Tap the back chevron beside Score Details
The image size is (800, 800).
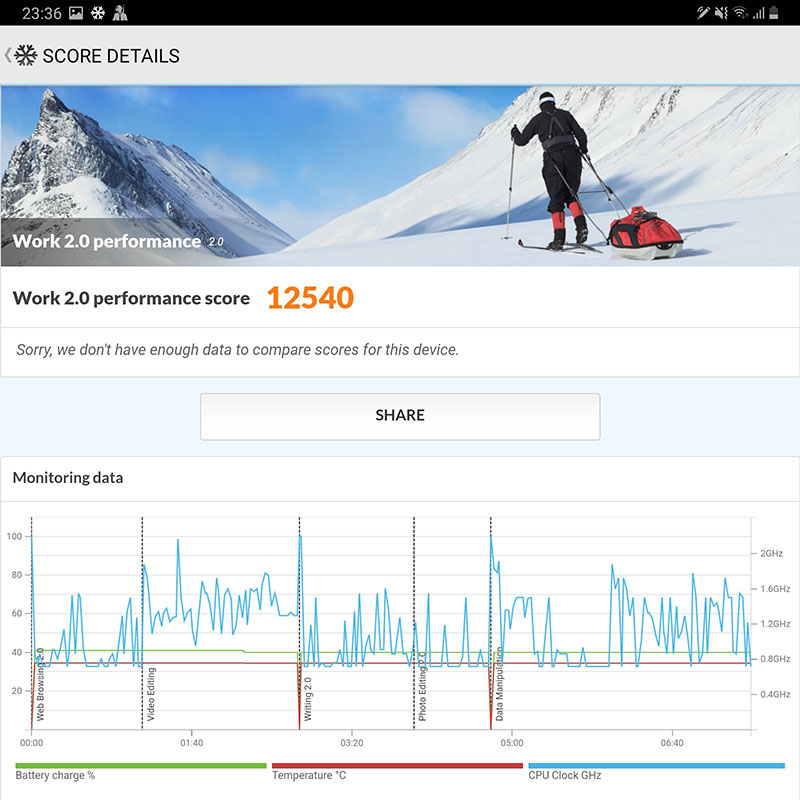coord(8,55)
